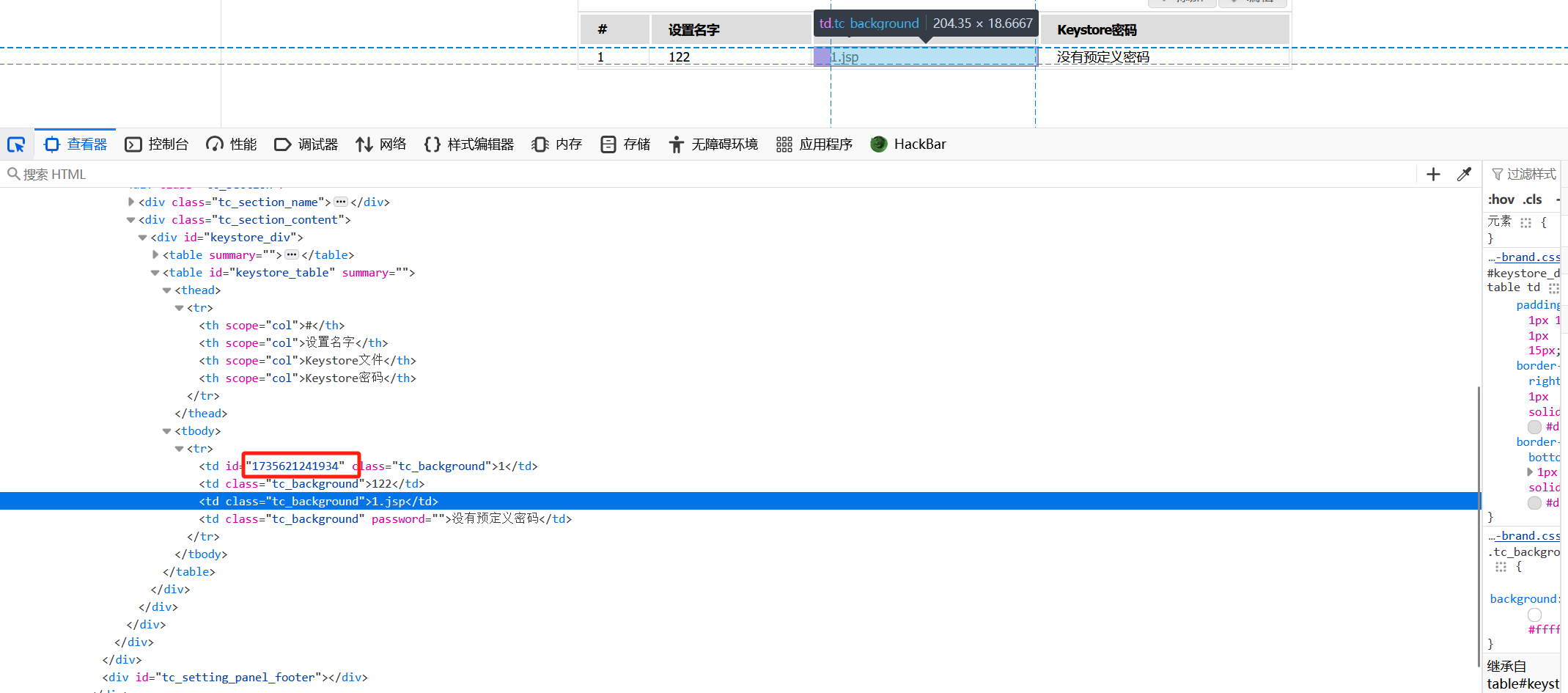Open the 性能 performance tab
1568x693 pixels.
coord(232,144)
